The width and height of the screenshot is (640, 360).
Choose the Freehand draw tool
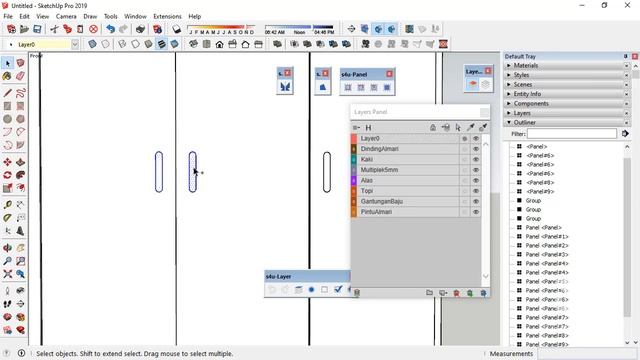pyautogui.click(x=20, y=93)
